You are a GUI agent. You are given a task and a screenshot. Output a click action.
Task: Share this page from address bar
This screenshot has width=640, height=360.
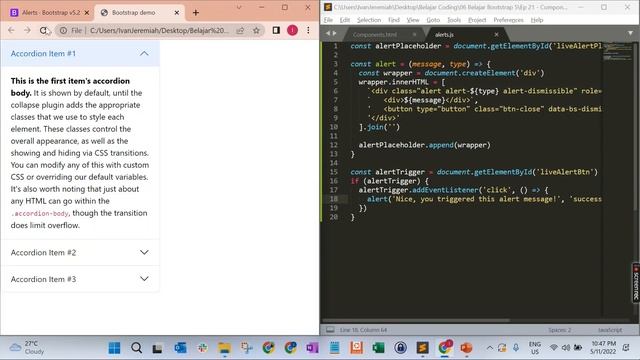click(240, 30)
